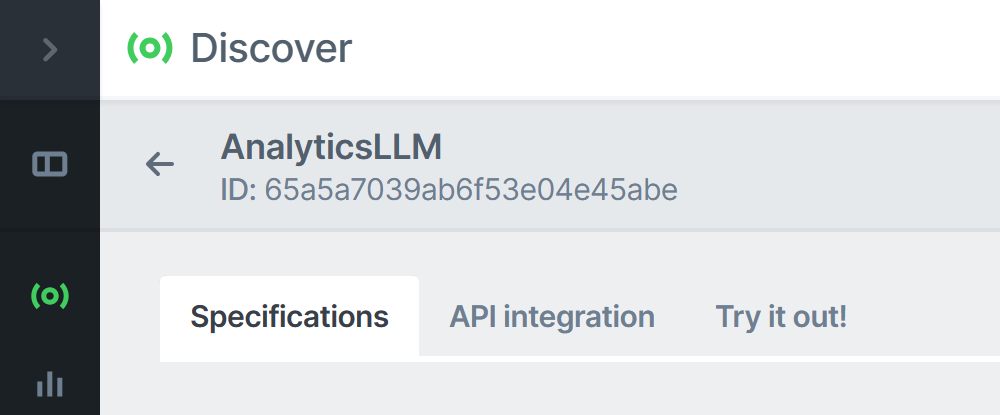The width and height of the screenshot is (1000, 415).
Task: Click the green Discover logo beside the title
Action: pyautogui.click(x=150, y=48)
